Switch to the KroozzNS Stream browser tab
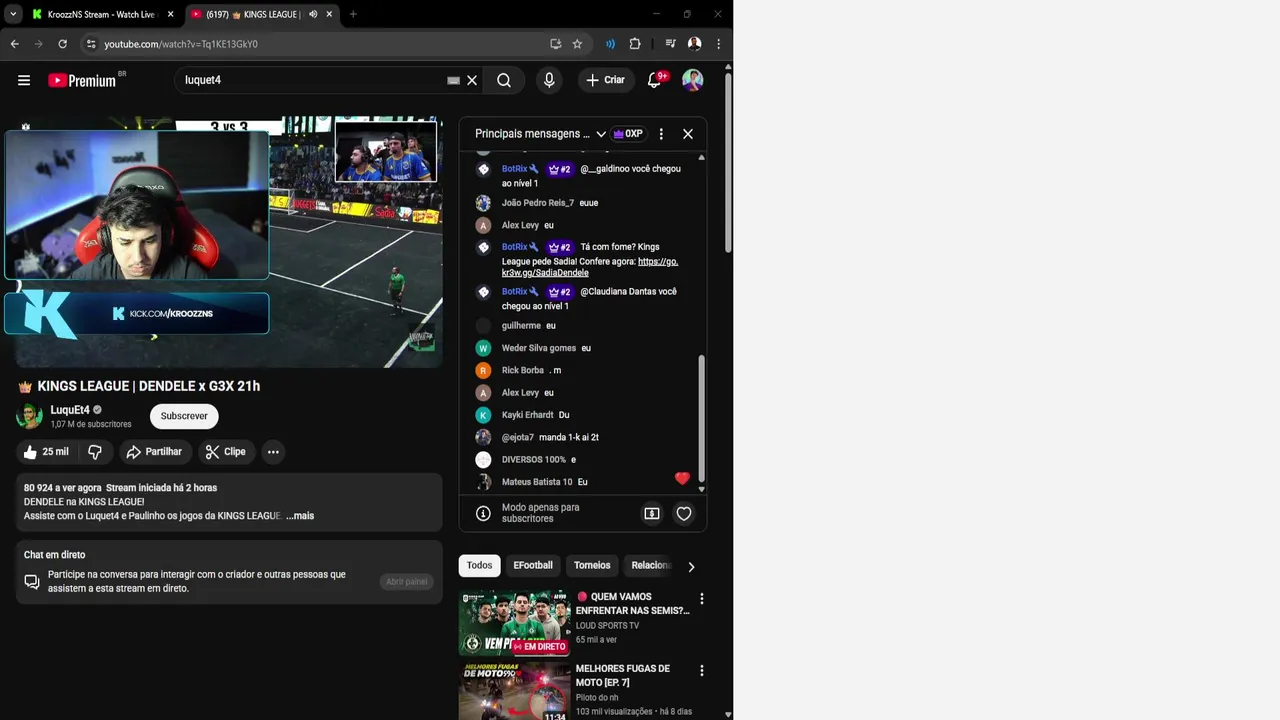 click(x=100, y=14)
